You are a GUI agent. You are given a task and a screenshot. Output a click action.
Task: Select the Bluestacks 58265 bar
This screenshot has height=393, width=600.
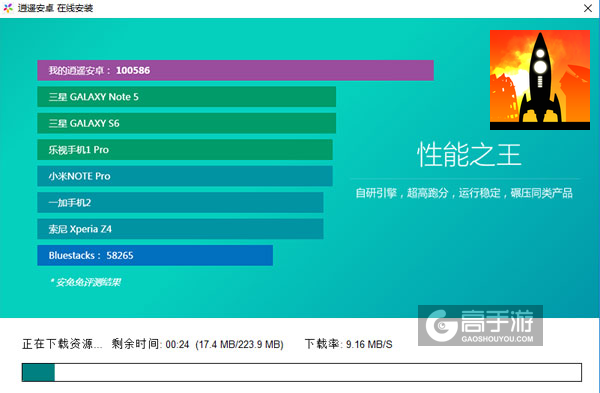pos(155,255)
